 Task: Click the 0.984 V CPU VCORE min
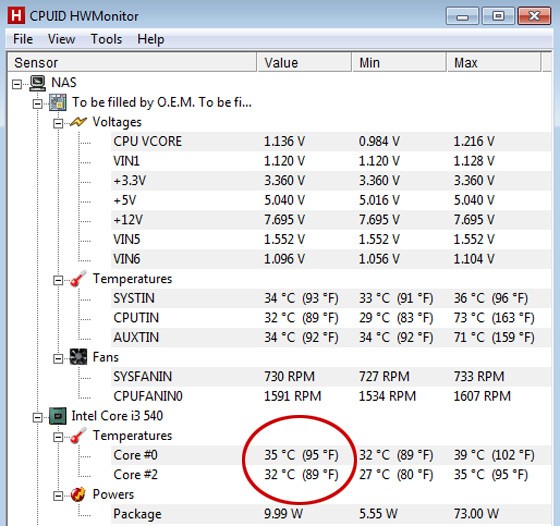pos(379,141)
